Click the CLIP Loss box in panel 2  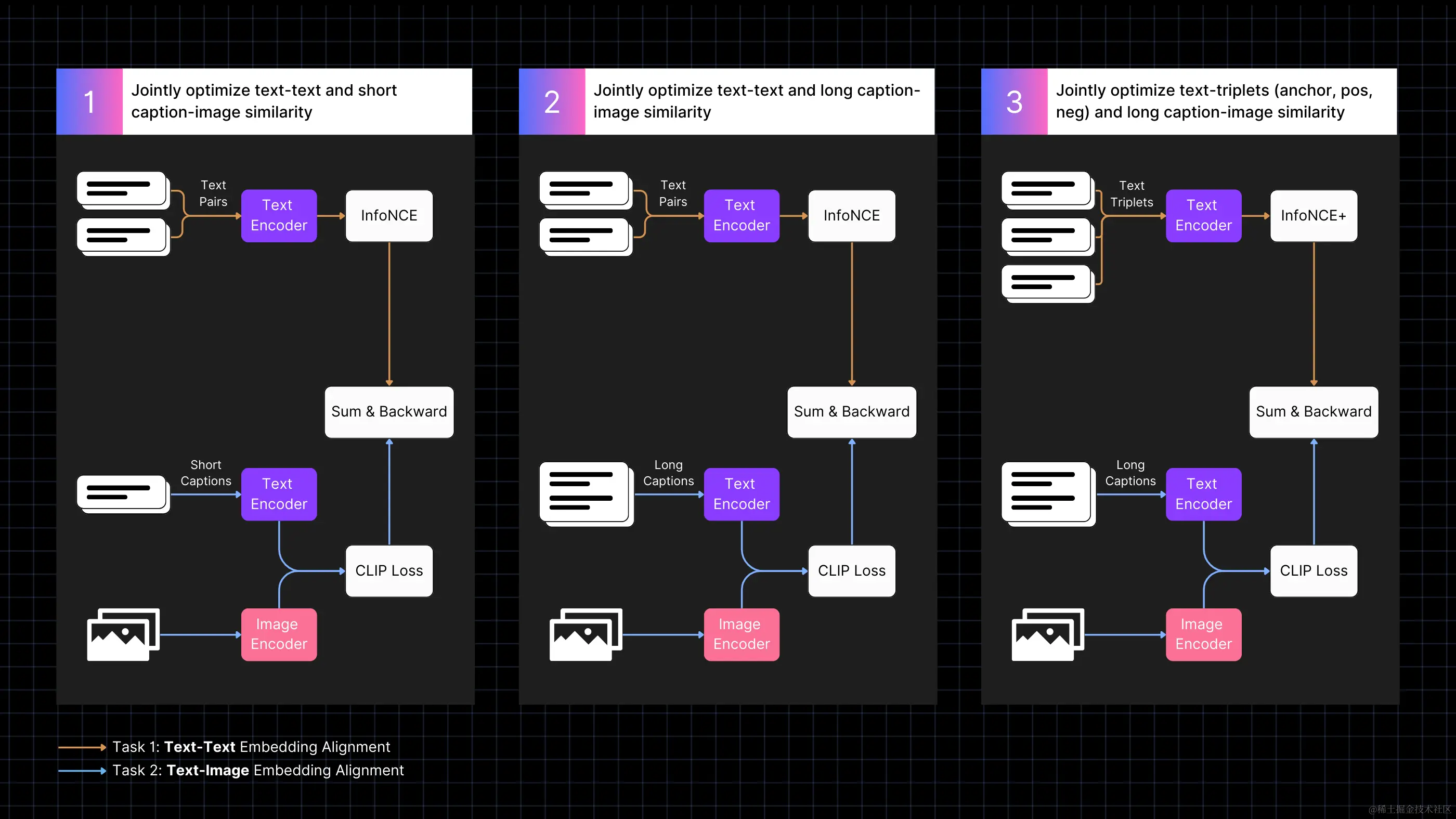pyautogui.click(x=851, y=571)
